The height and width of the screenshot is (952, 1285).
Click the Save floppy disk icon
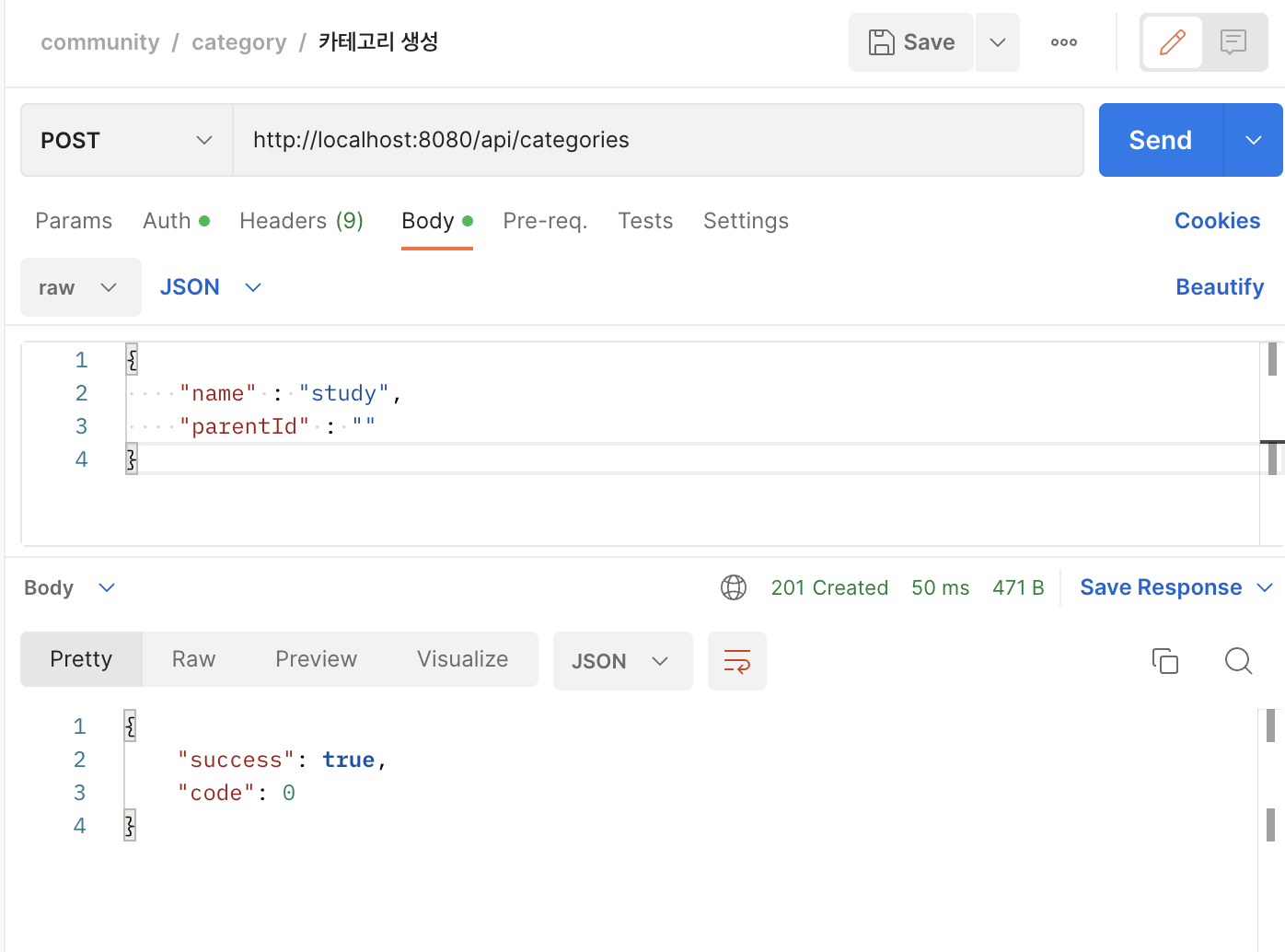pos(881,42)
